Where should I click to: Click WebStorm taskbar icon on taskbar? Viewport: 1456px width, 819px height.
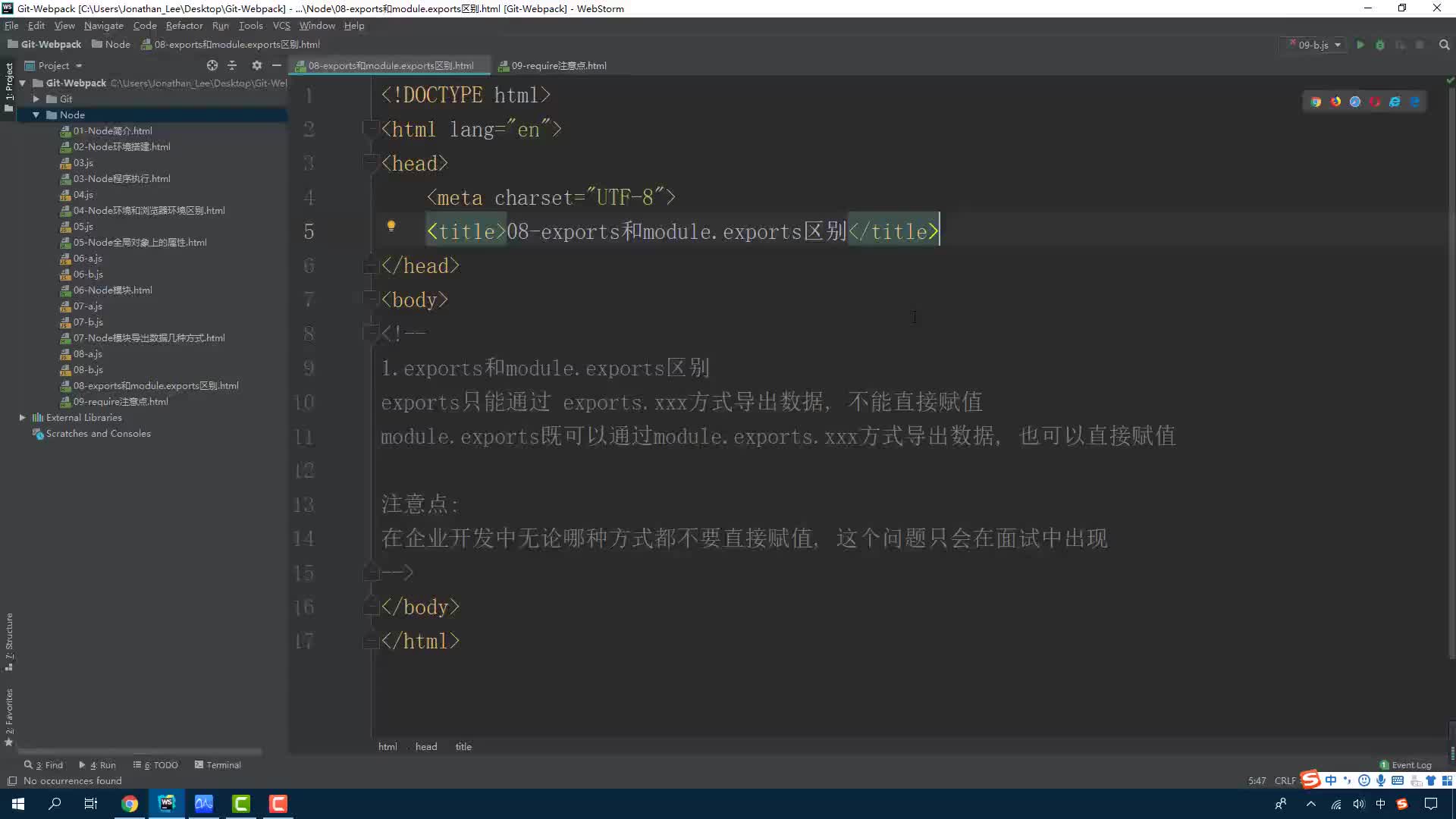(x=167, y=803)
